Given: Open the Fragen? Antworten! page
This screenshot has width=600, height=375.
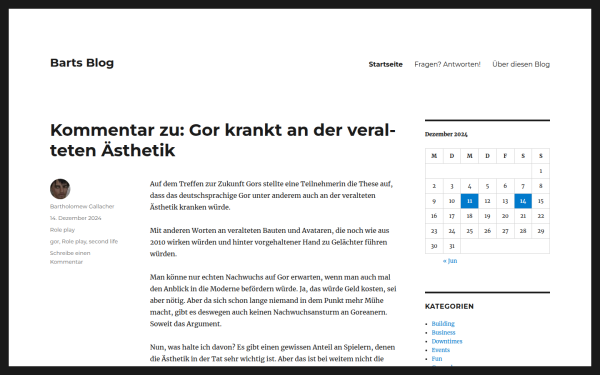Looking at the screenshot, I should 447,64.
